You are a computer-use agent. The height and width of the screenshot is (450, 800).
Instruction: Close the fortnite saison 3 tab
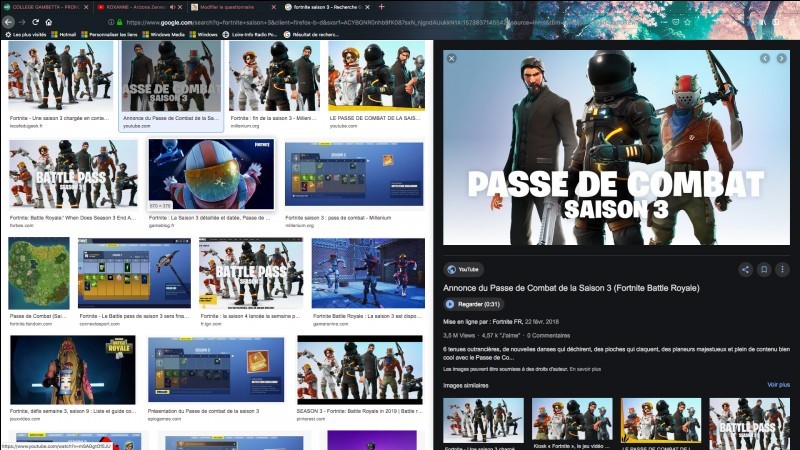pyautogui.click(x=367, y=7)
